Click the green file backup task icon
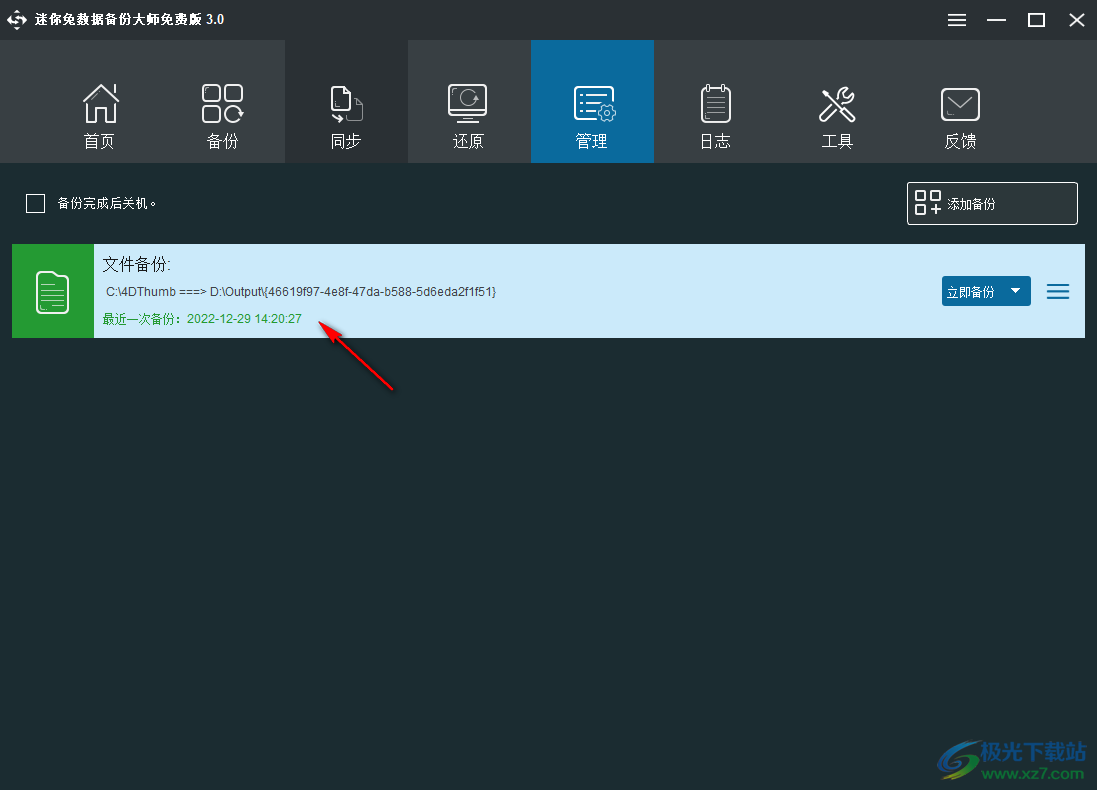 (x=53, y=291)
